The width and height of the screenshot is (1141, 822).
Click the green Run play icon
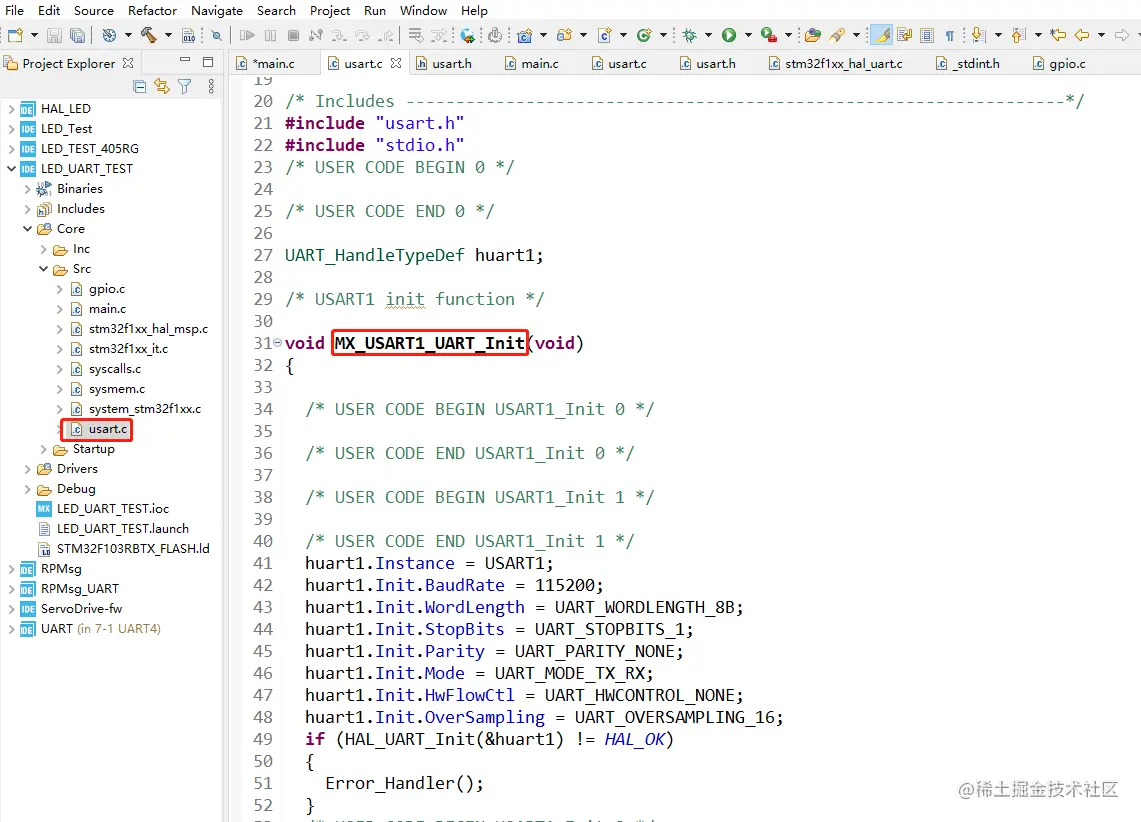(729, 35)
